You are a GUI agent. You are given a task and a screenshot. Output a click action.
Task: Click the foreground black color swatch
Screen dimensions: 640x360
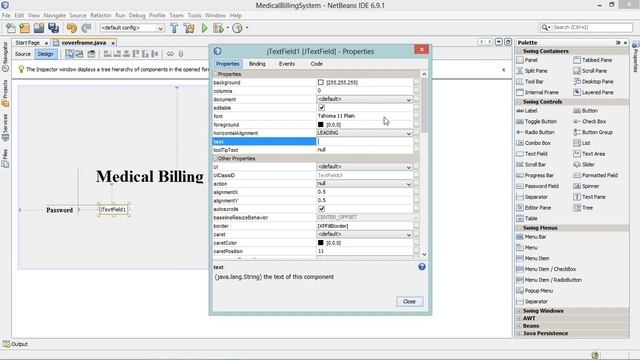[320, 124]
